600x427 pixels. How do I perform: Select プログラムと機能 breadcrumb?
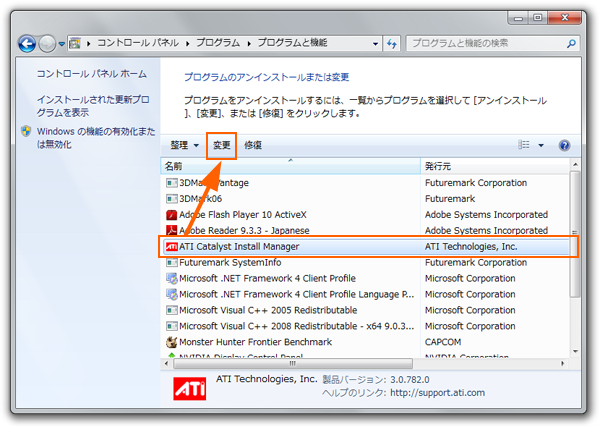(x=292, y=43)
